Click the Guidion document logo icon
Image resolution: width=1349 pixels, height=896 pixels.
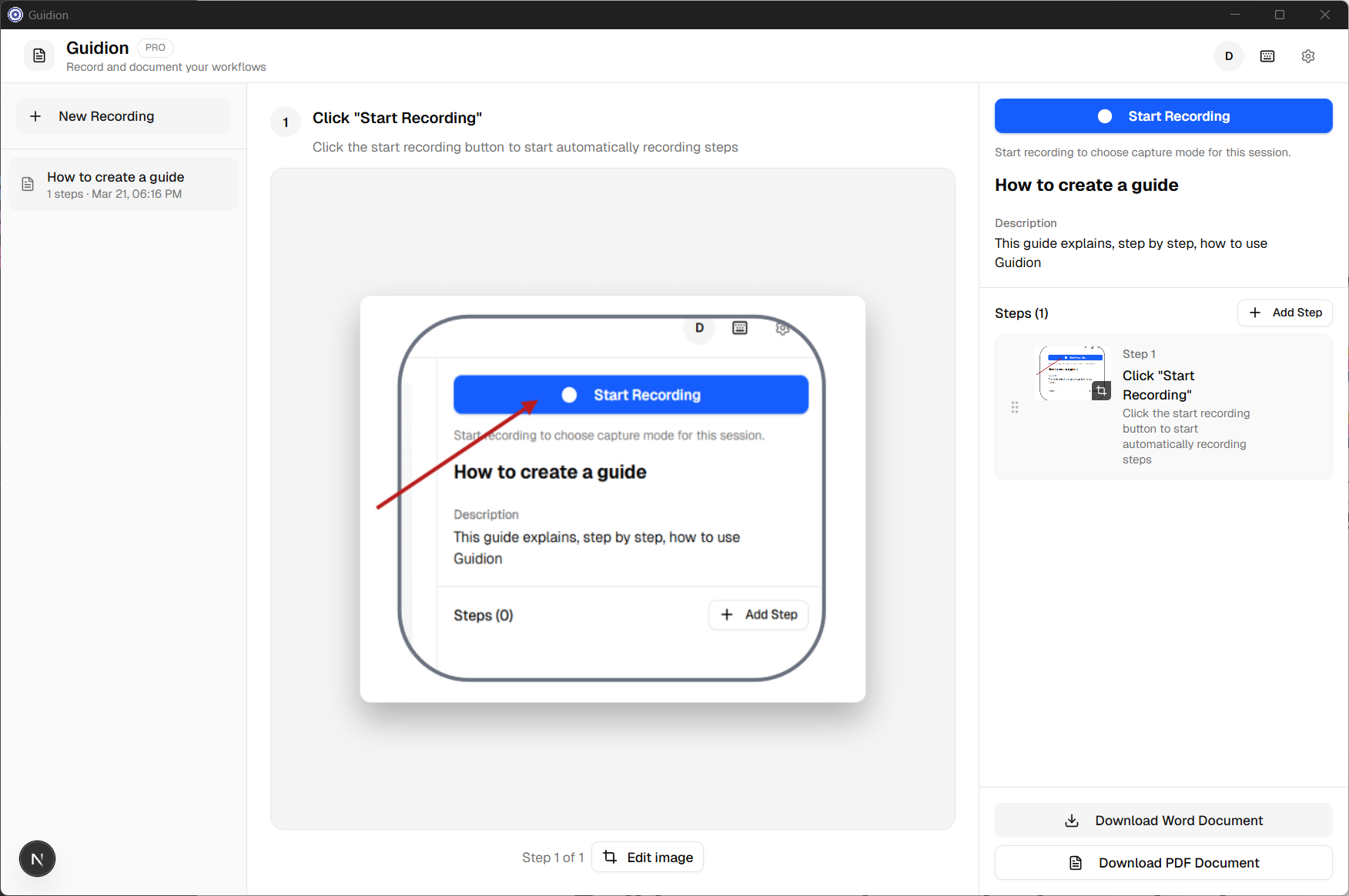tap(39, 56)
